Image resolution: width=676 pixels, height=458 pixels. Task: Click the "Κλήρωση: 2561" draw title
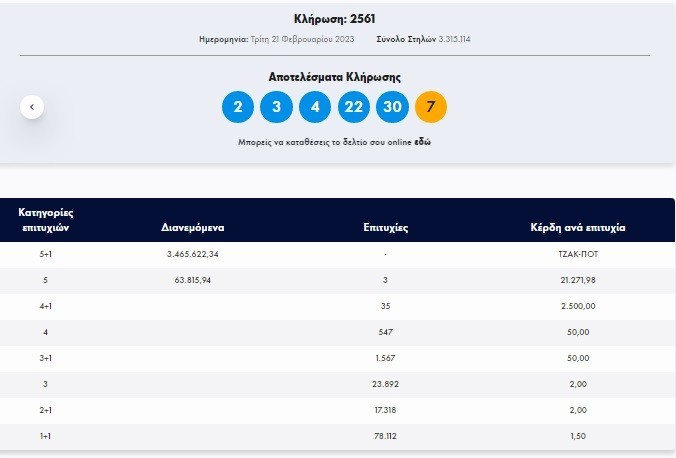pos(335,19)
